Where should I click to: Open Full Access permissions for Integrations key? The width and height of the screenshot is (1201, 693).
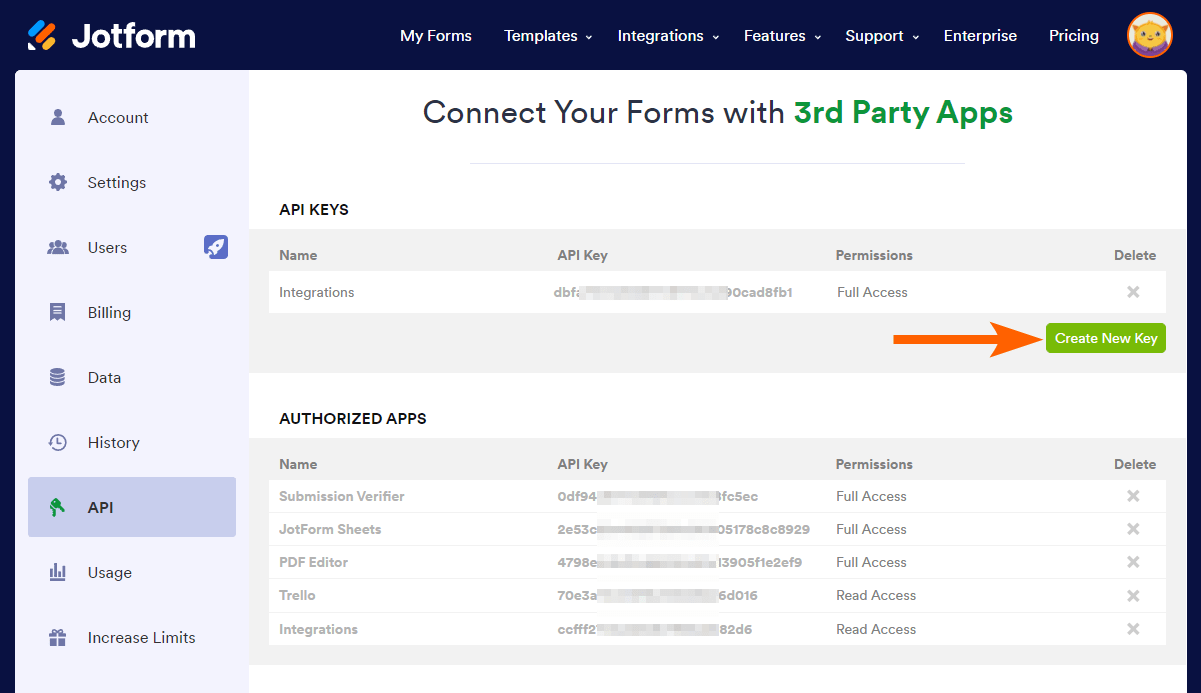point(872,292)
